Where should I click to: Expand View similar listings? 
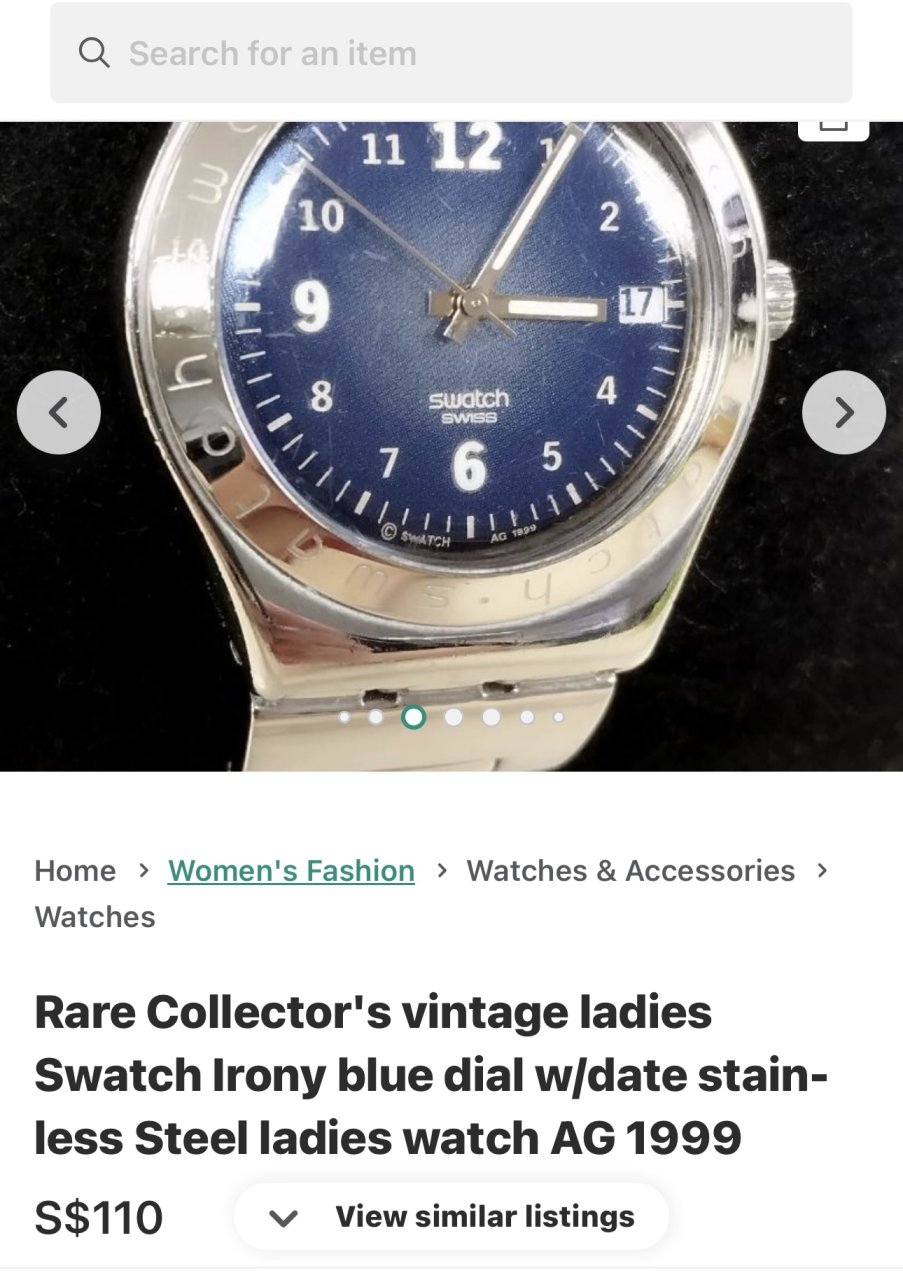[x=451, y=1217]
